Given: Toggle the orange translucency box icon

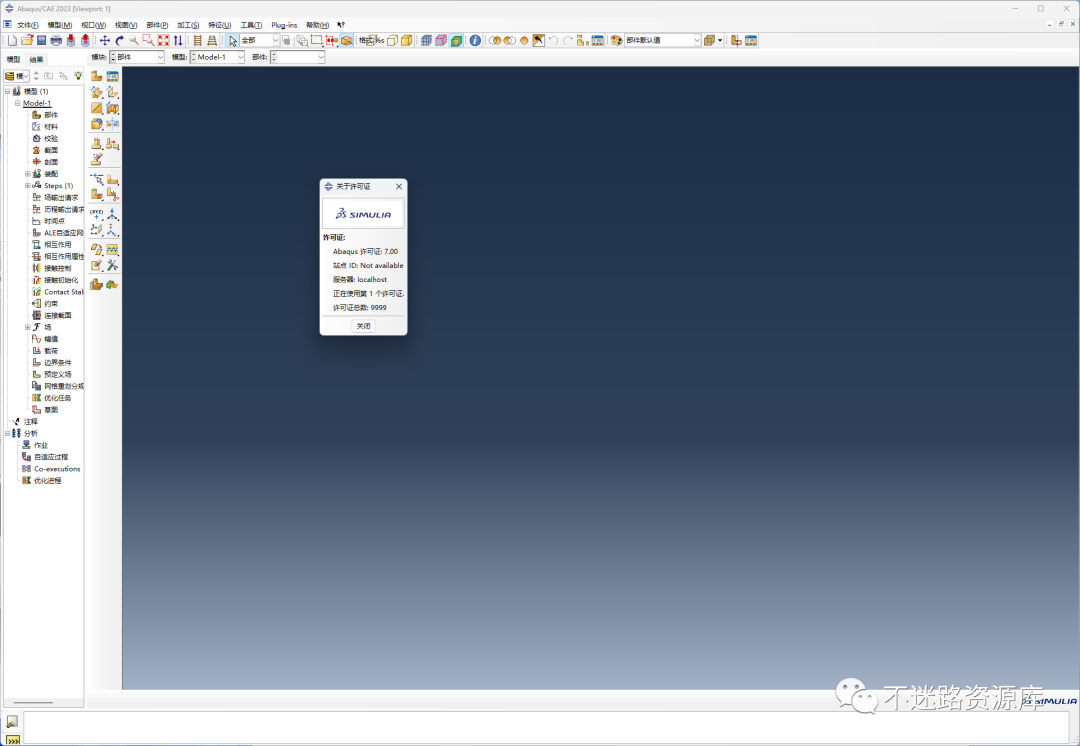Looking at the screenshot, I should tap(346, 41).
